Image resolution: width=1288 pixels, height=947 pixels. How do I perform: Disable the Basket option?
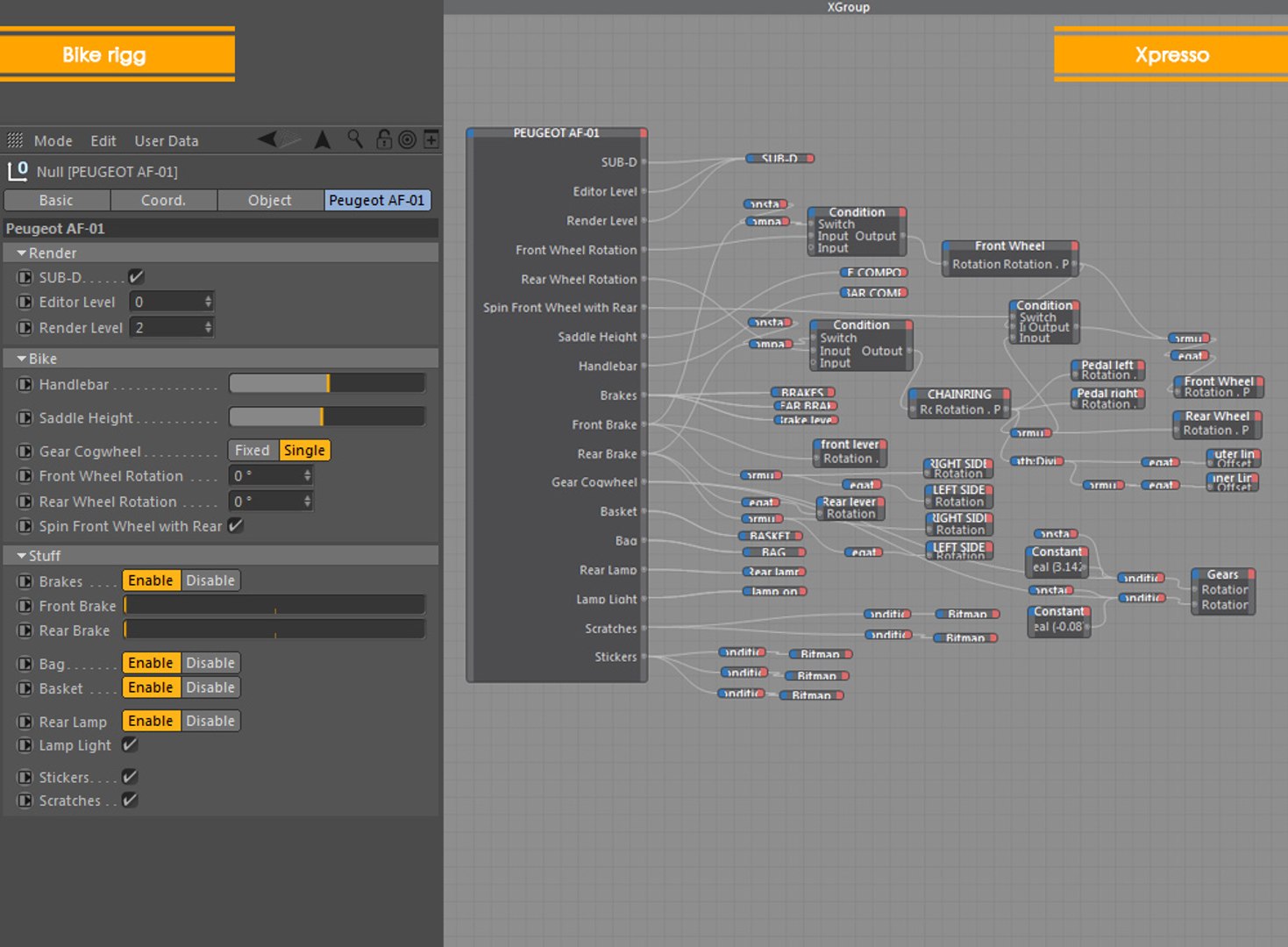[x=210, y=687]
